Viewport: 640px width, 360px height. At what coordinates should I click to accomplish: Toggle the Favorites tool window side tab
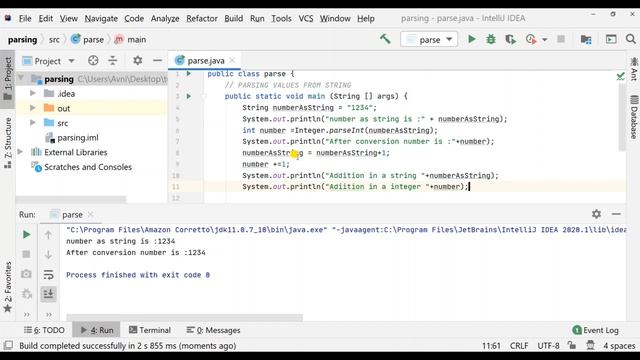8,287
